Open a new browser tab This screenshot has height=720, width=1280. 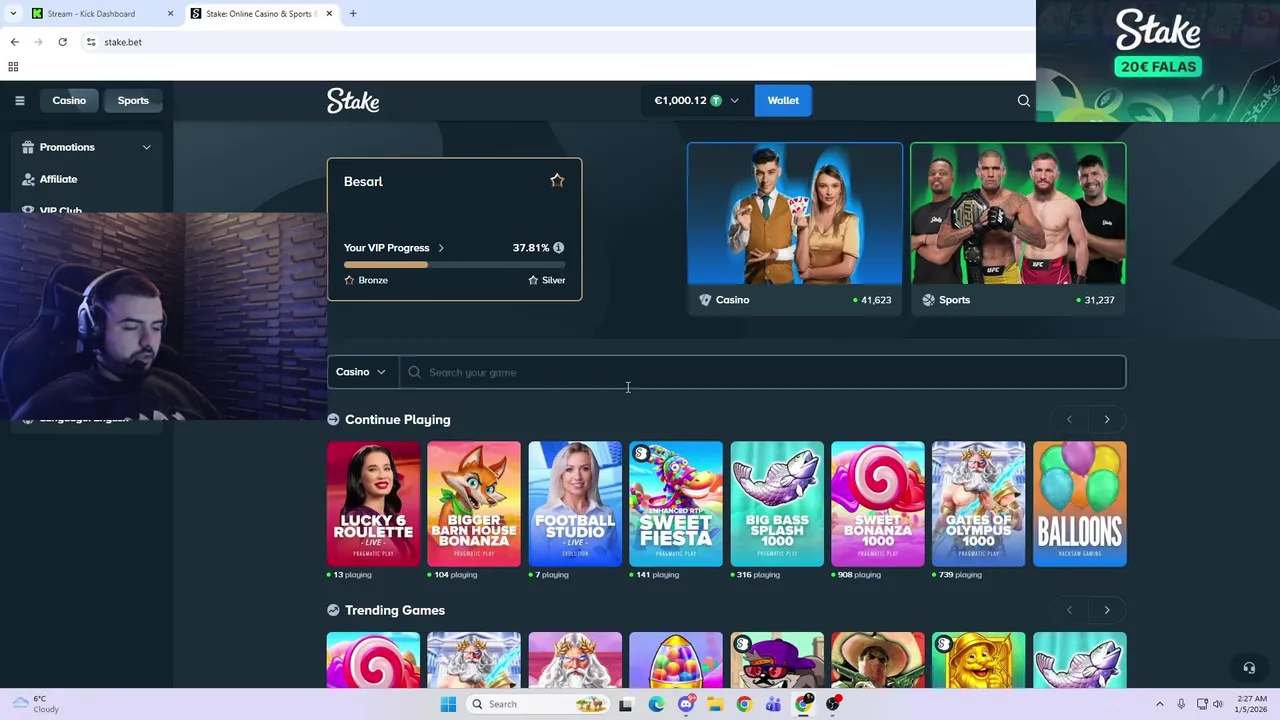[x=353, y=13]
